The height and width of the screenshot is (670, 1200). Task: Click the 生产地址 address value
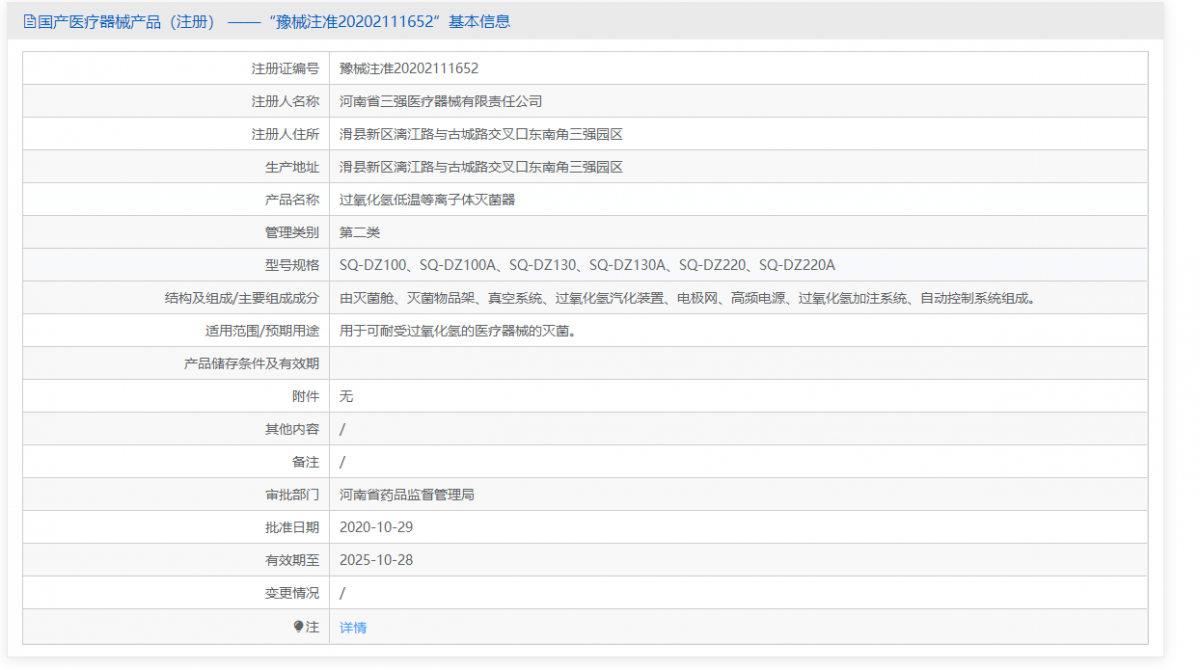click(x=481, y=167)
